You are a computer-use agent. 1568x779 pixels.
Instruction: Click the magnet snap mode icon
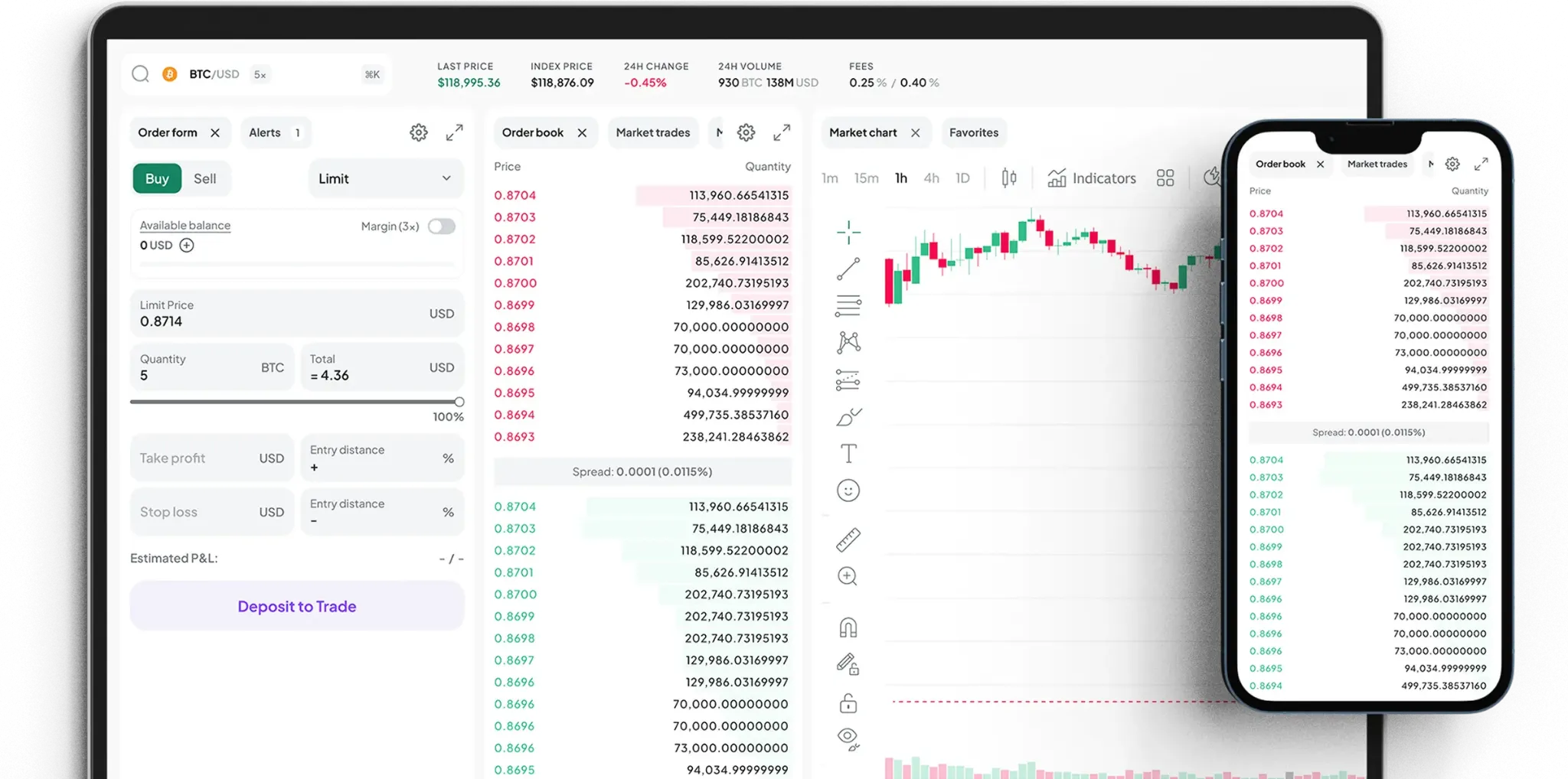[848, 628]
